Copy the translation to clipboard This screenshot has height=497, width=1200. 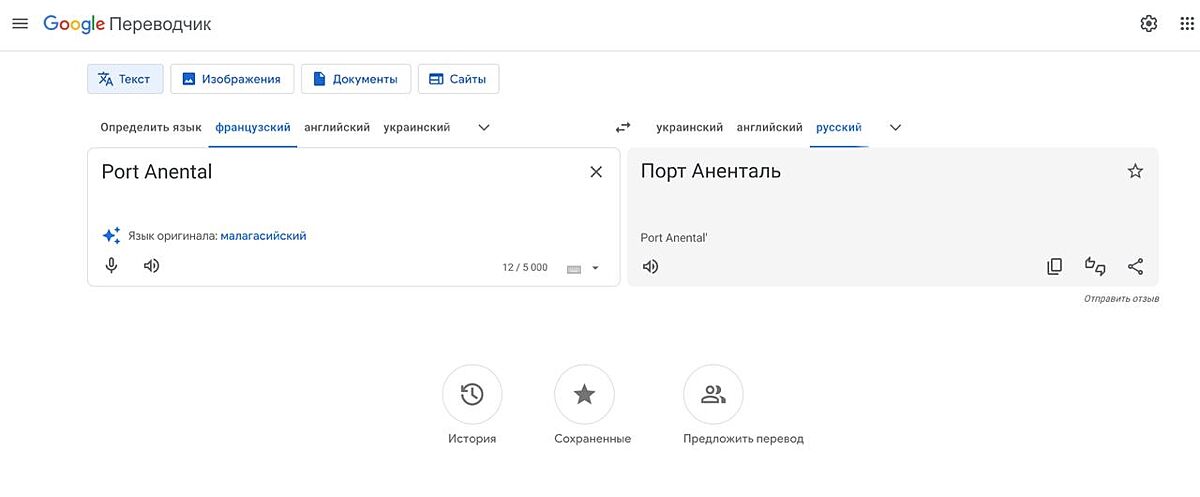(x=1054, y=267)
